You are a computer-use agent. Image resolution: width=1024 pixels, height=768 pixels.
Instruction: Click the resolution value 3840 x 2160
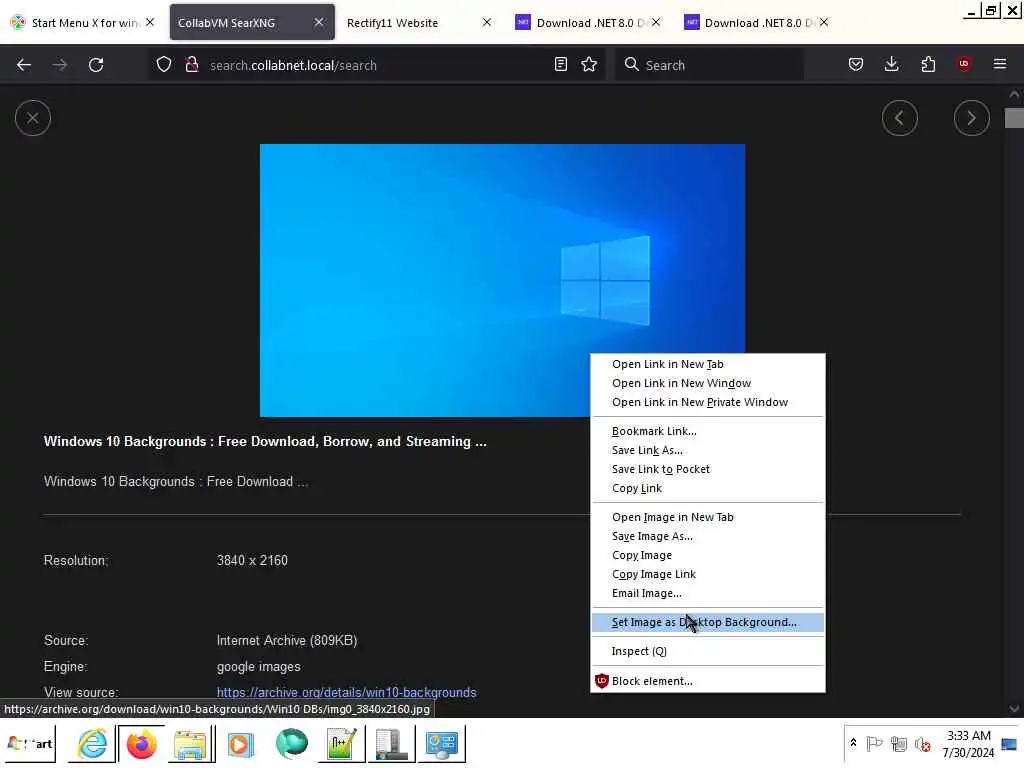(x=252, y=560)
